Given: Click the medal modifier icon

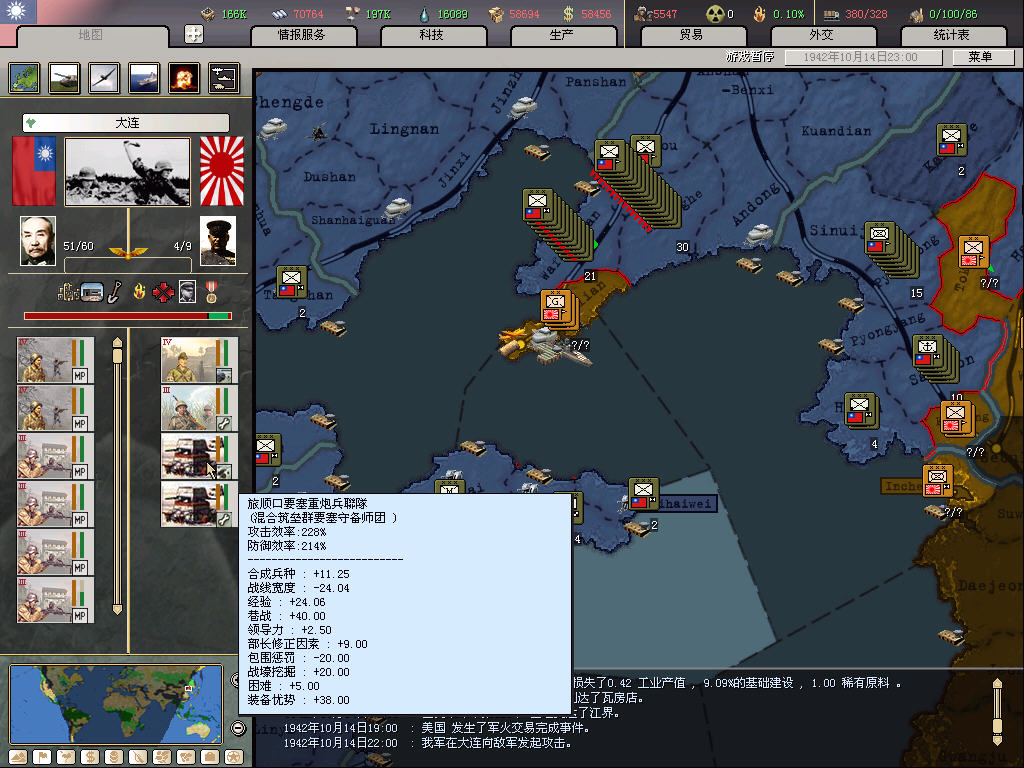Looking at the screenshot, I should [x=211, y=292].
